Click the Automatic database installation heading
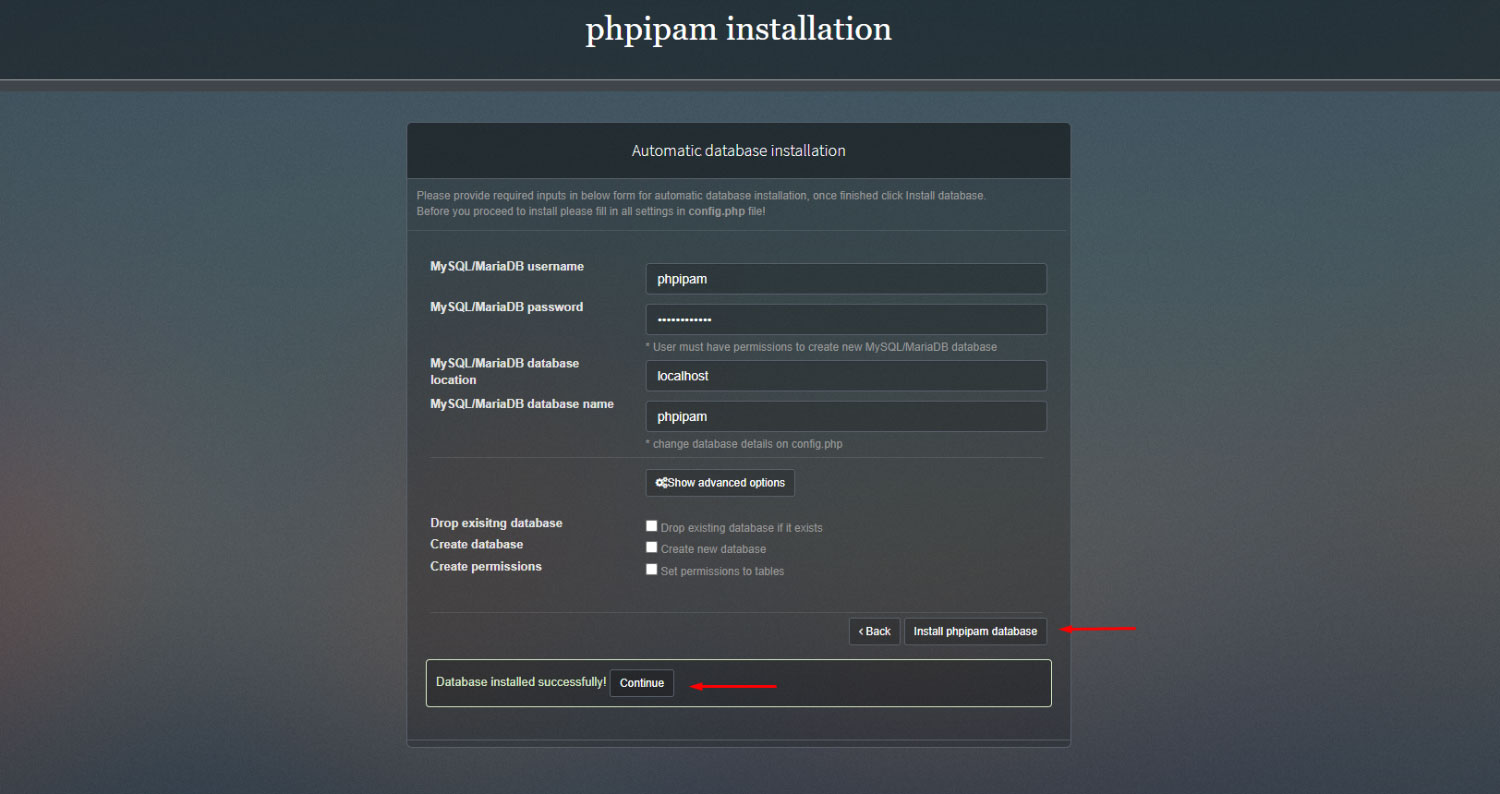This screenshot has width=1500, height=794. 739,151
